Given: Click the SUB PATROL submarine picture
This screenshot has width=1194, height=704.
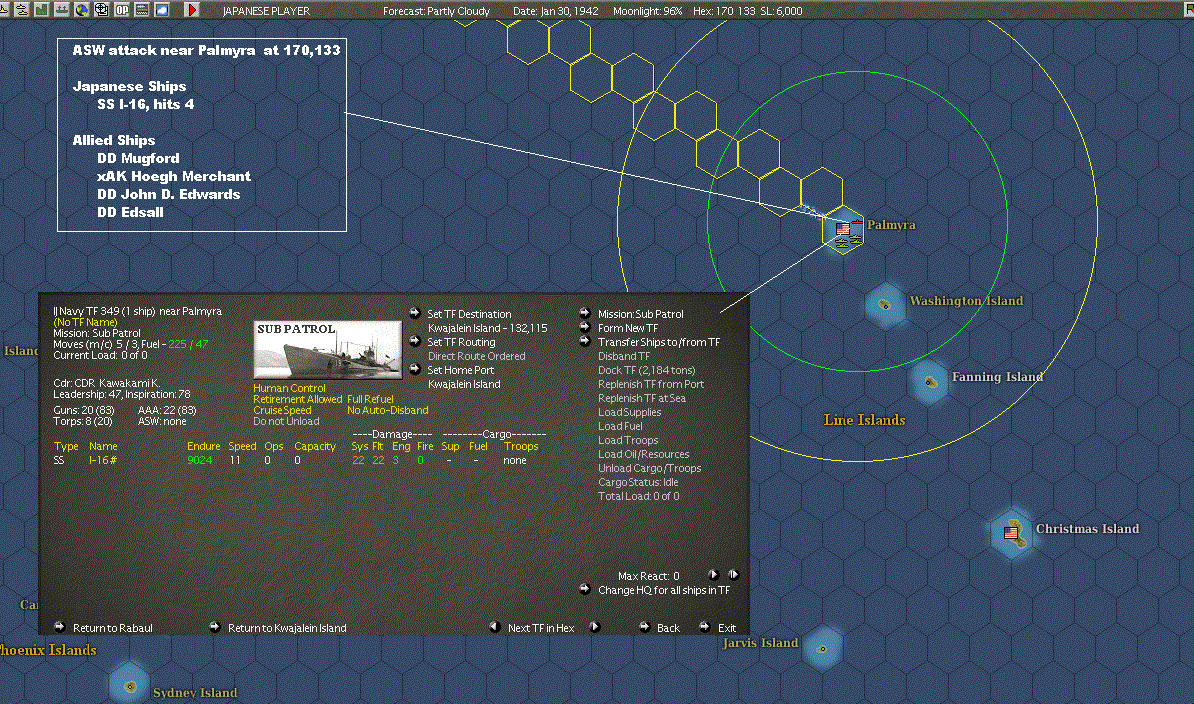Looking at the screenshot, I should click(x=327, y=350).
